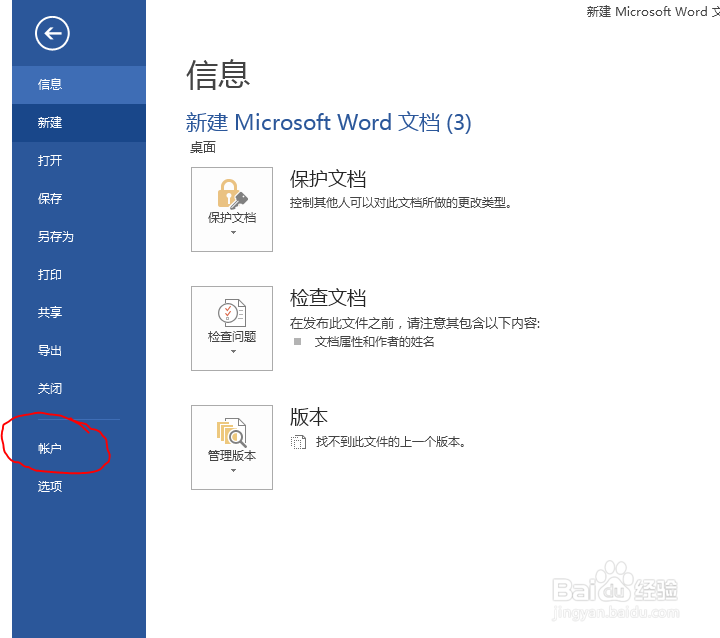Viewport: 720px width, 638px height.
Task: Expand the 检查问题 dropdown arrow
Action: (233, 351)
